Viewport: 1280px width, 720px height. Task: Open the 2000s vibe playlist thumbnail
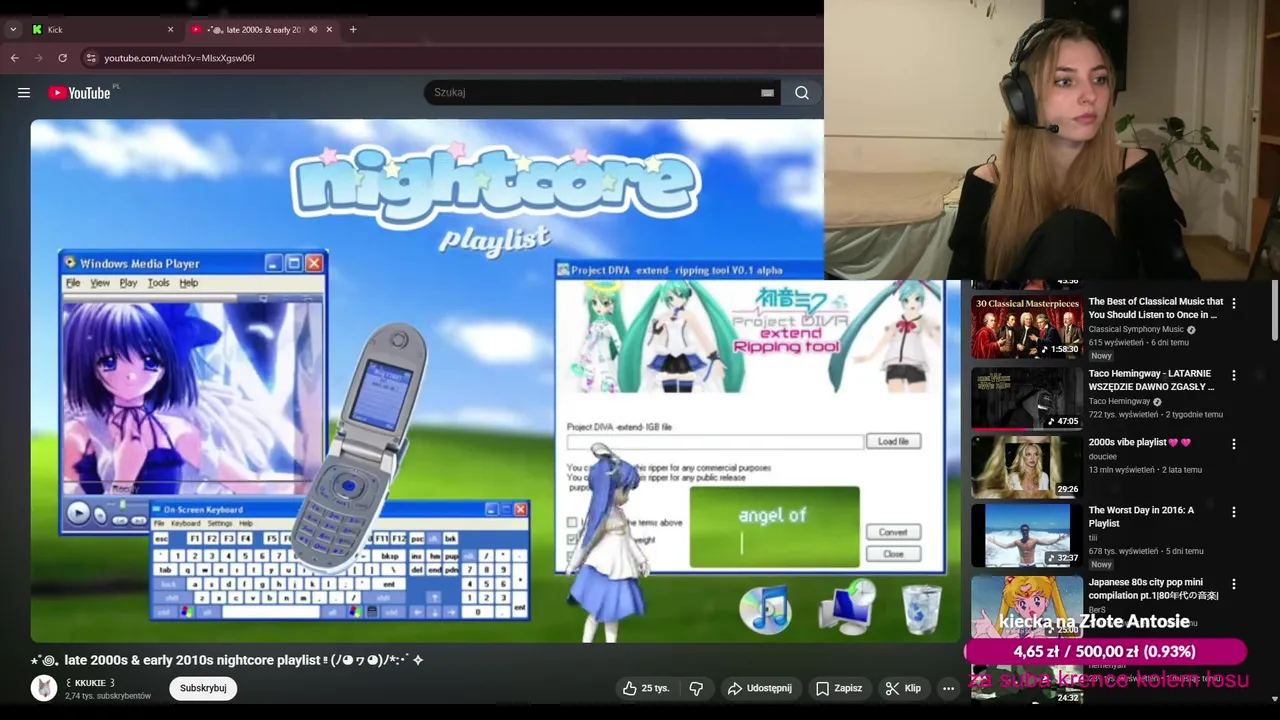[x=1027, y=466]
